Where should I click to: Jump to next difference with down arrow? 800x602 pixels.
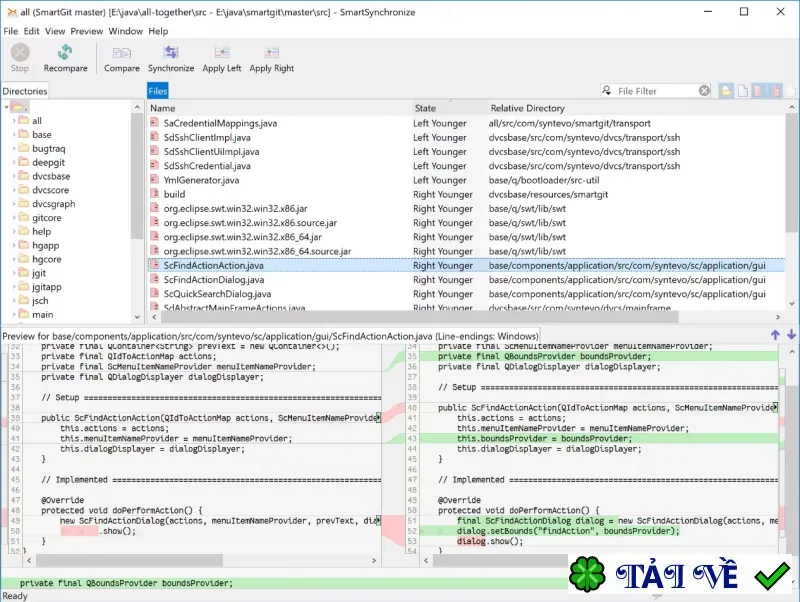[791, 335]
